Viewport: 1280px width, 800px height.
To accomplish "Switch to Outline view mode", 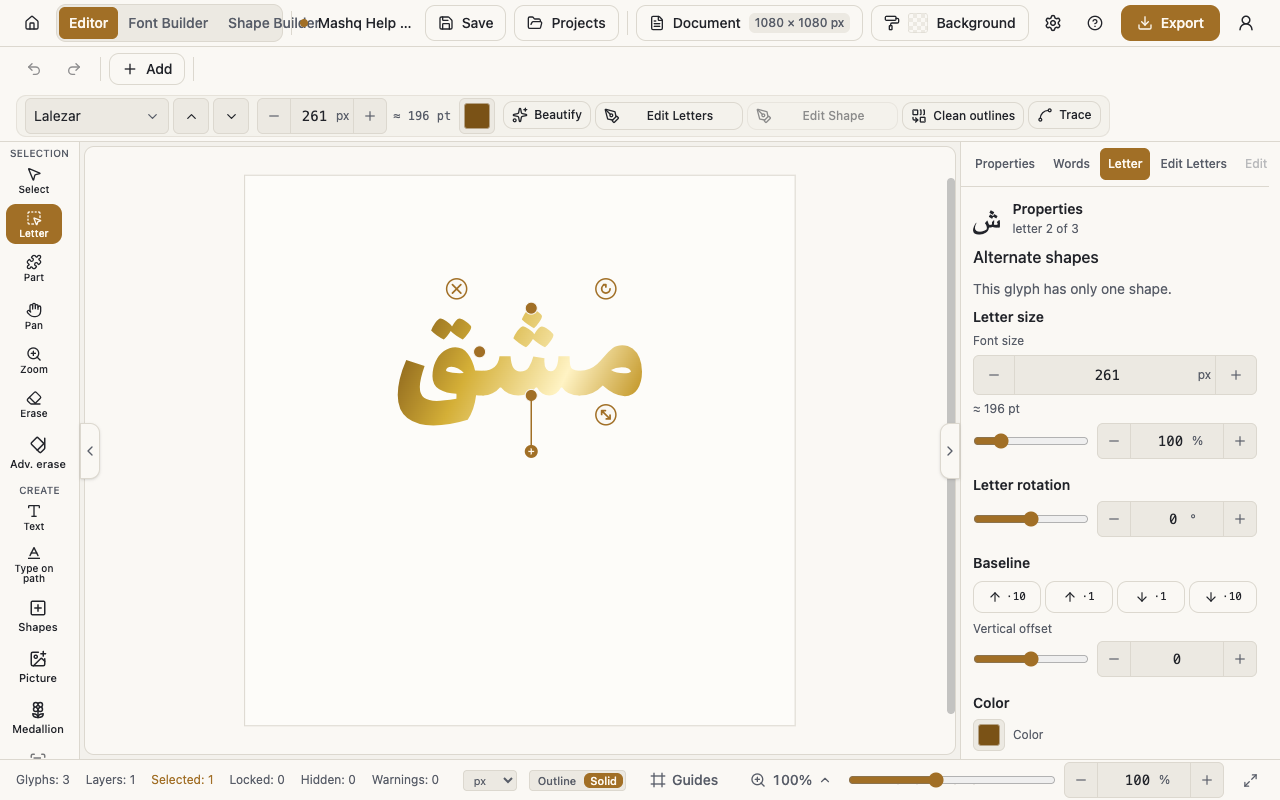I will [x=556, y=781].
